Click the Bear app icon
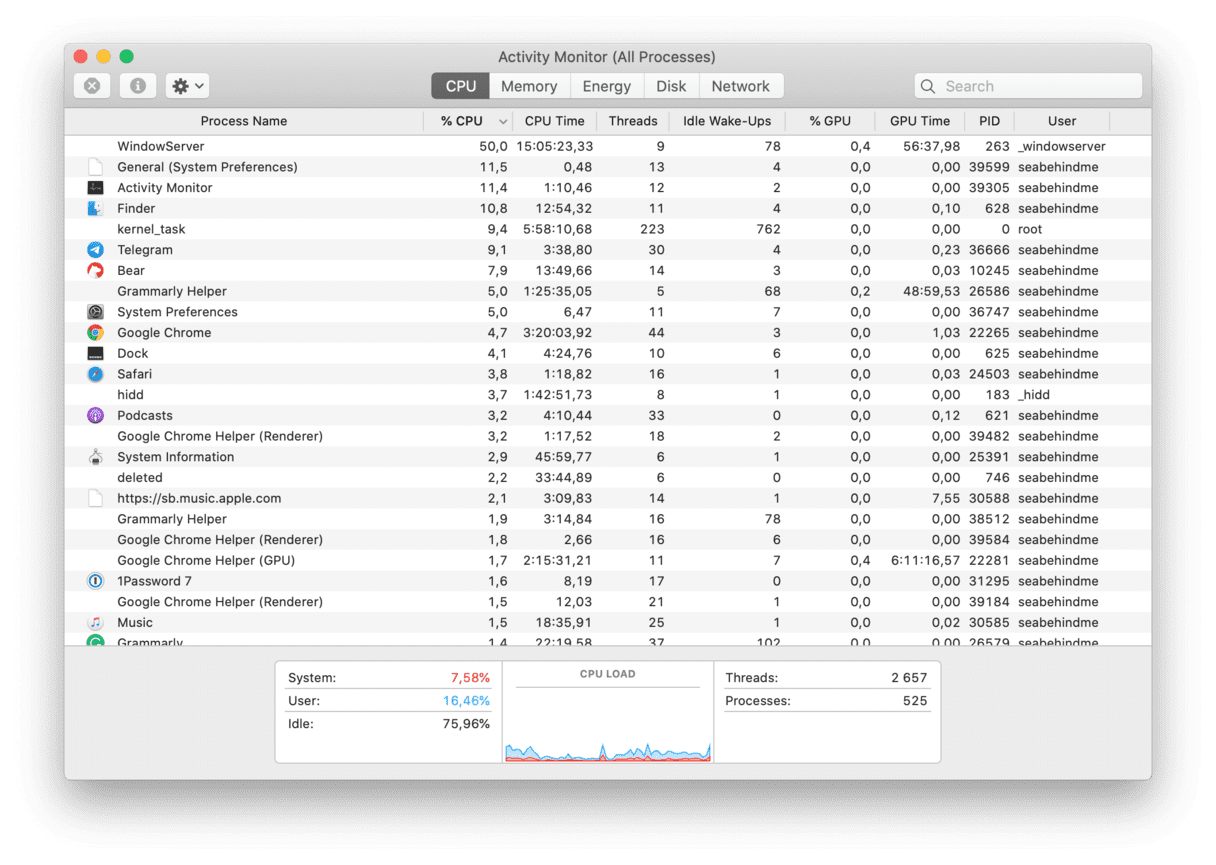The image size is (1216, 865). pos(95,270)
